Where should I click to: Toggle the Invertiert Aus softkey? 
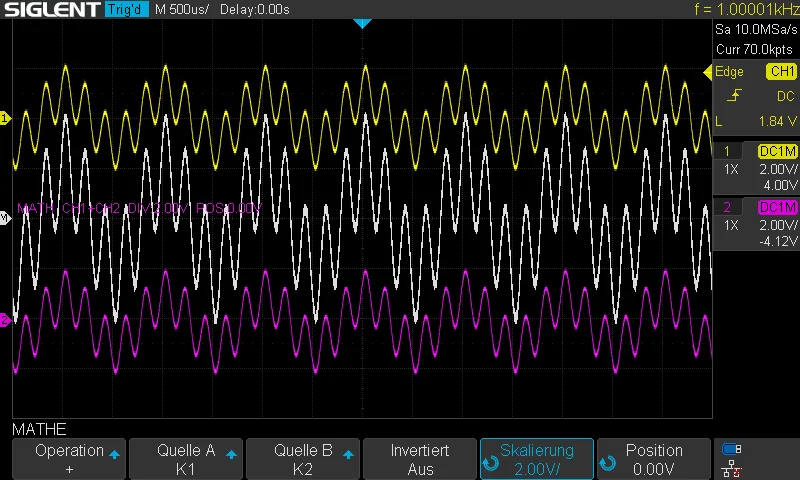click(420, 459)
